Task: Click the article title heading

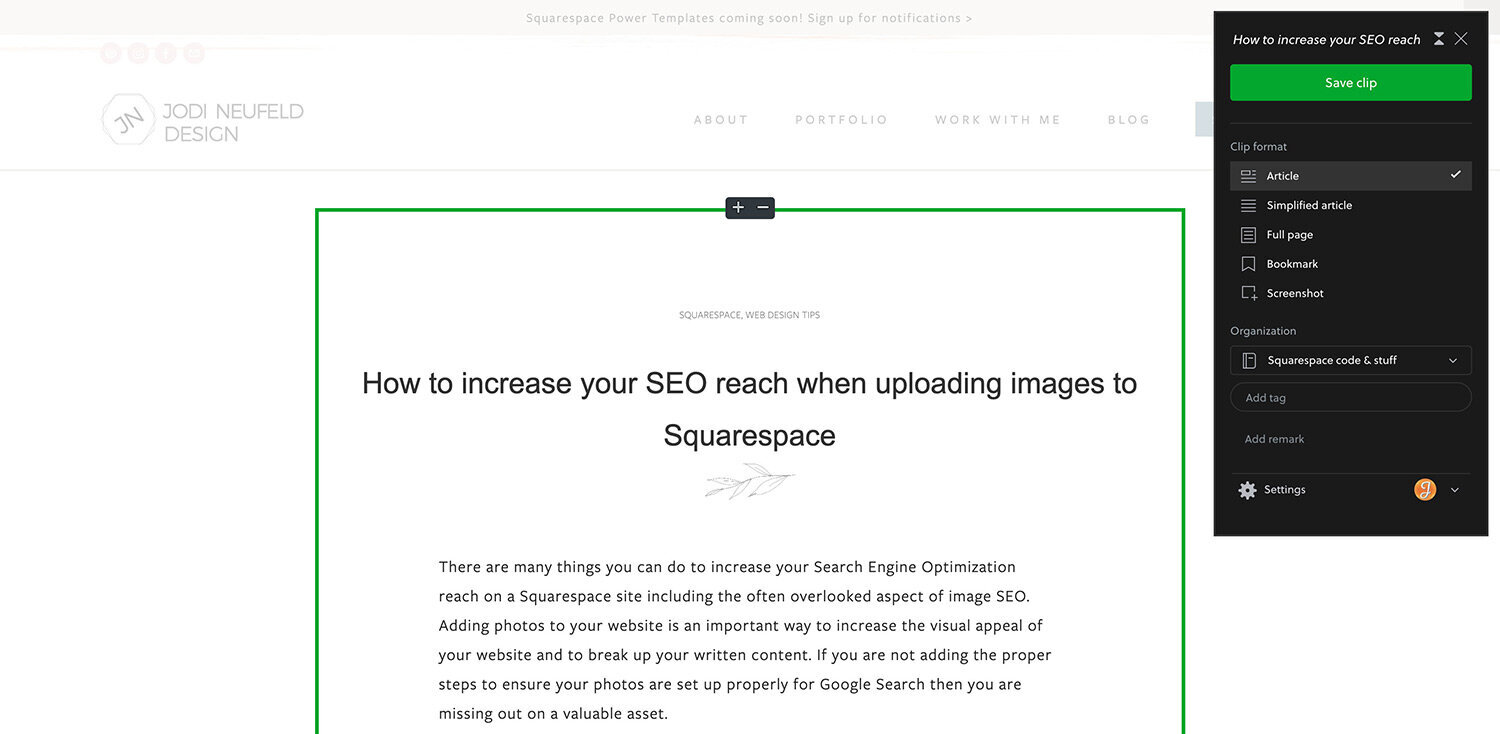Action: coord(749,409)
